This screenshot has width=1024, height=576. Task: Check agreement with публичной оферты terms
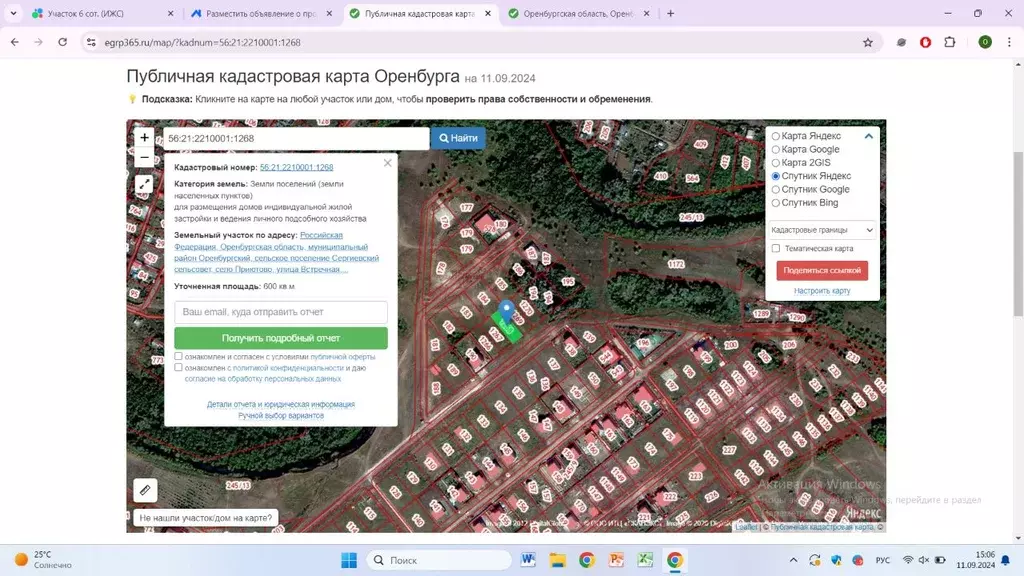[x=179, y=355]
